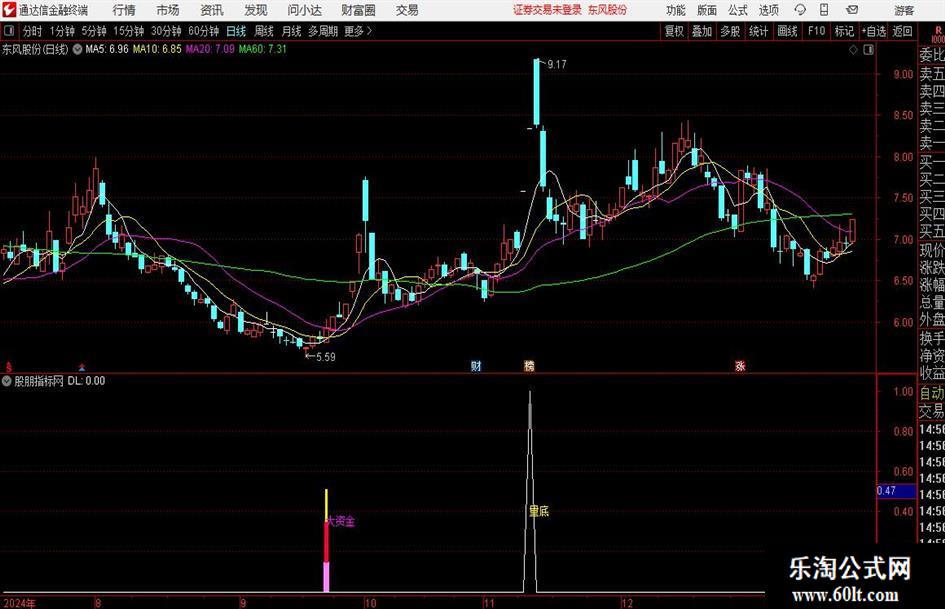945x609 pixels.
Task: Select the 多周期 multi-period view
Action: click(323, 31)
